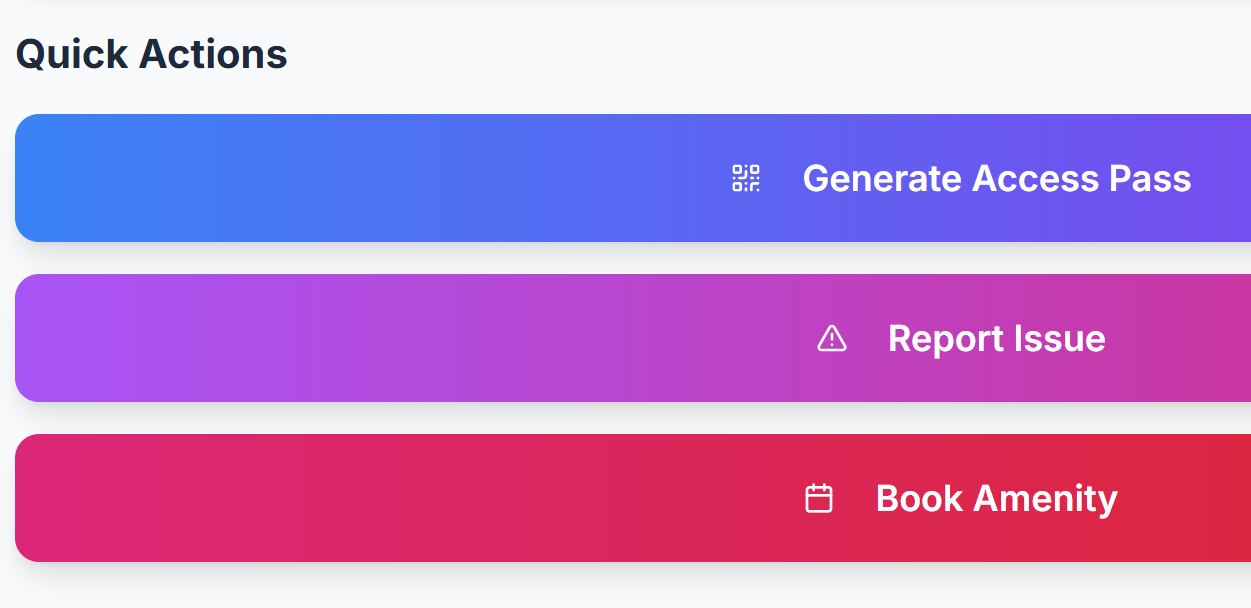Click the calendar icon on the red button
The image size is (1251, 608).
819,497
